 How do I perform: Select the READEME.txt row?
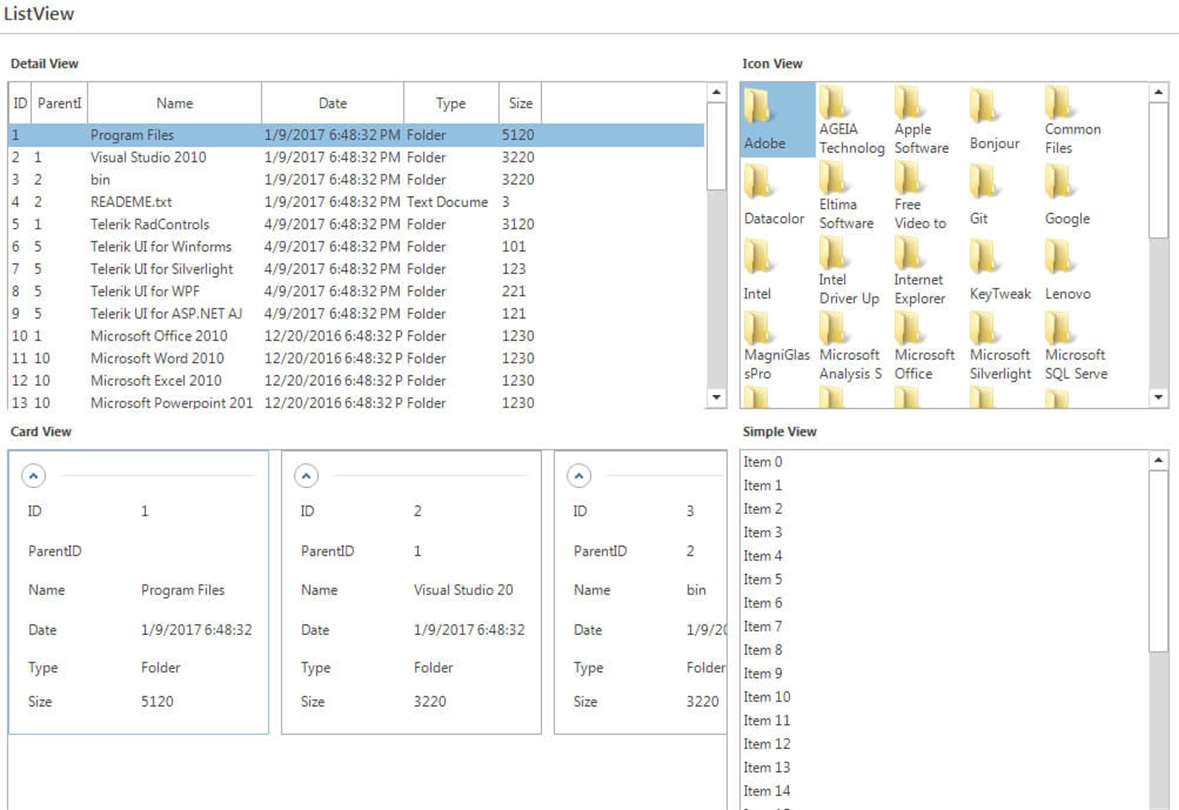[356, 202]
